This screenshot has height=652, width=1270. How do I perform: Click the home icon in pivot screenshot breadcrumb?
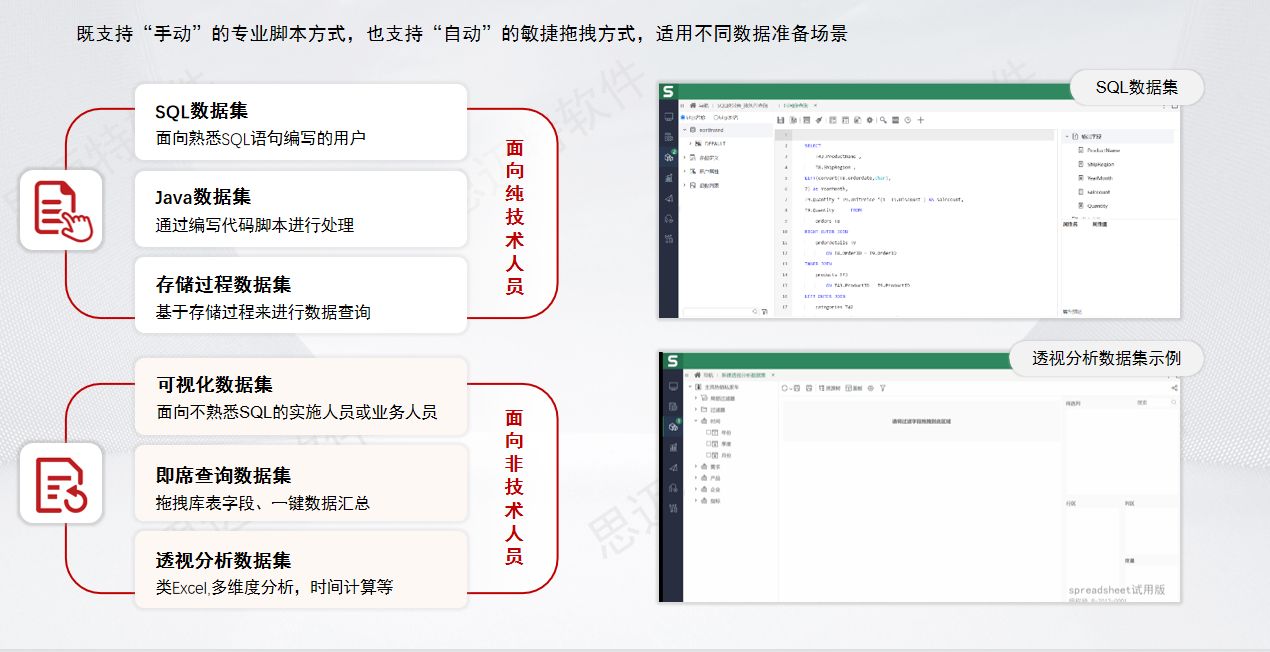click(x=697, y=375)
